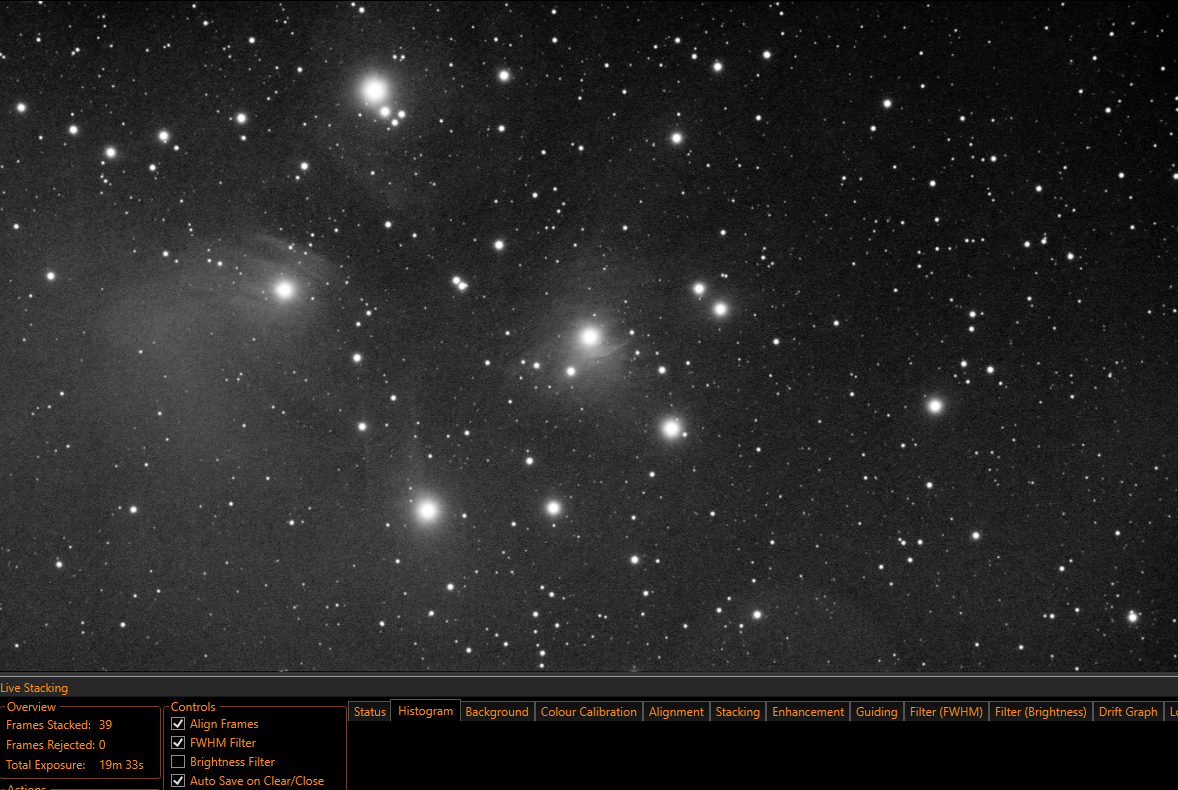Toggle the Align Frames checkbox
Screen dimensions: 1178x790
coord(178,724)
